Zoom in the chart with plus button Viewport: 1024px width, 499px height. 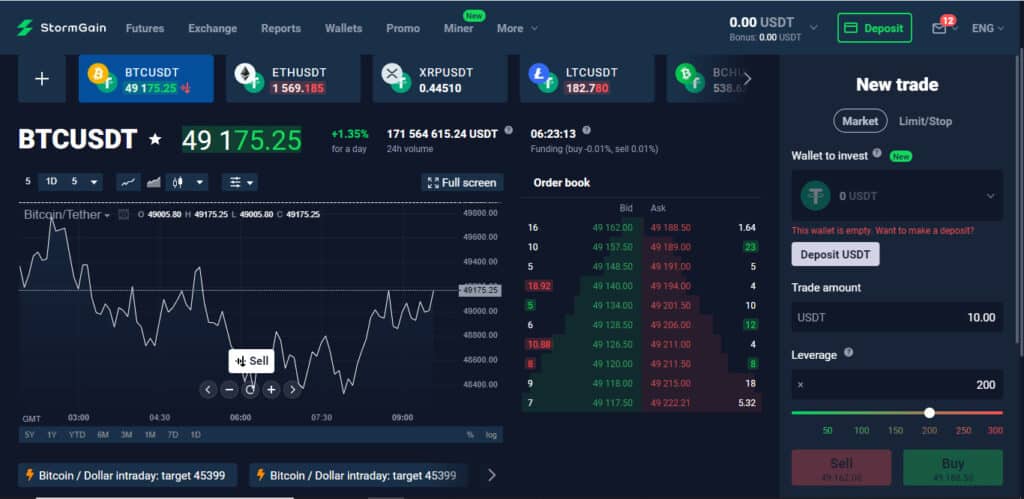click(x=272, y=390)
